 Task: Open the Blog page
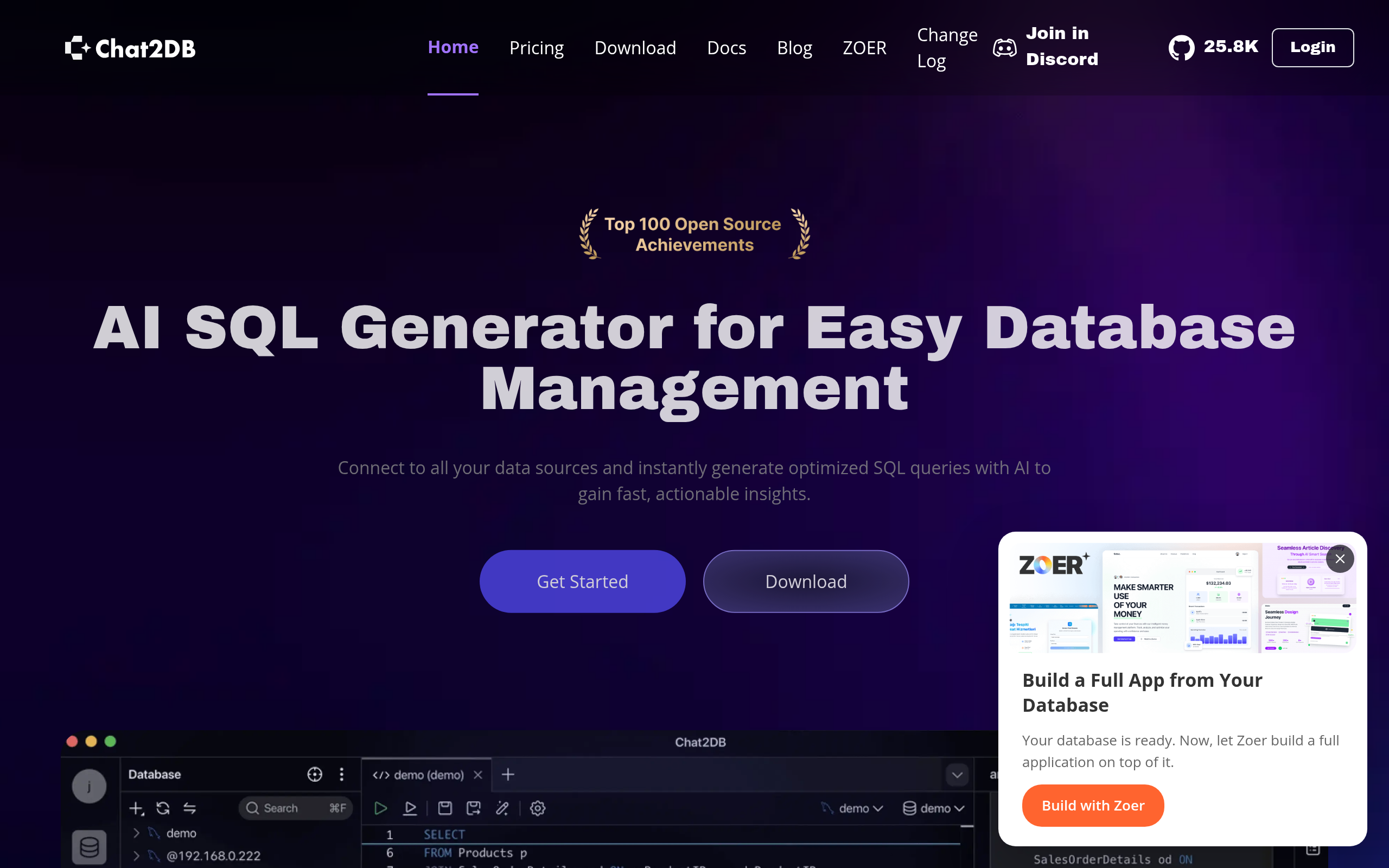coord(794,48)
